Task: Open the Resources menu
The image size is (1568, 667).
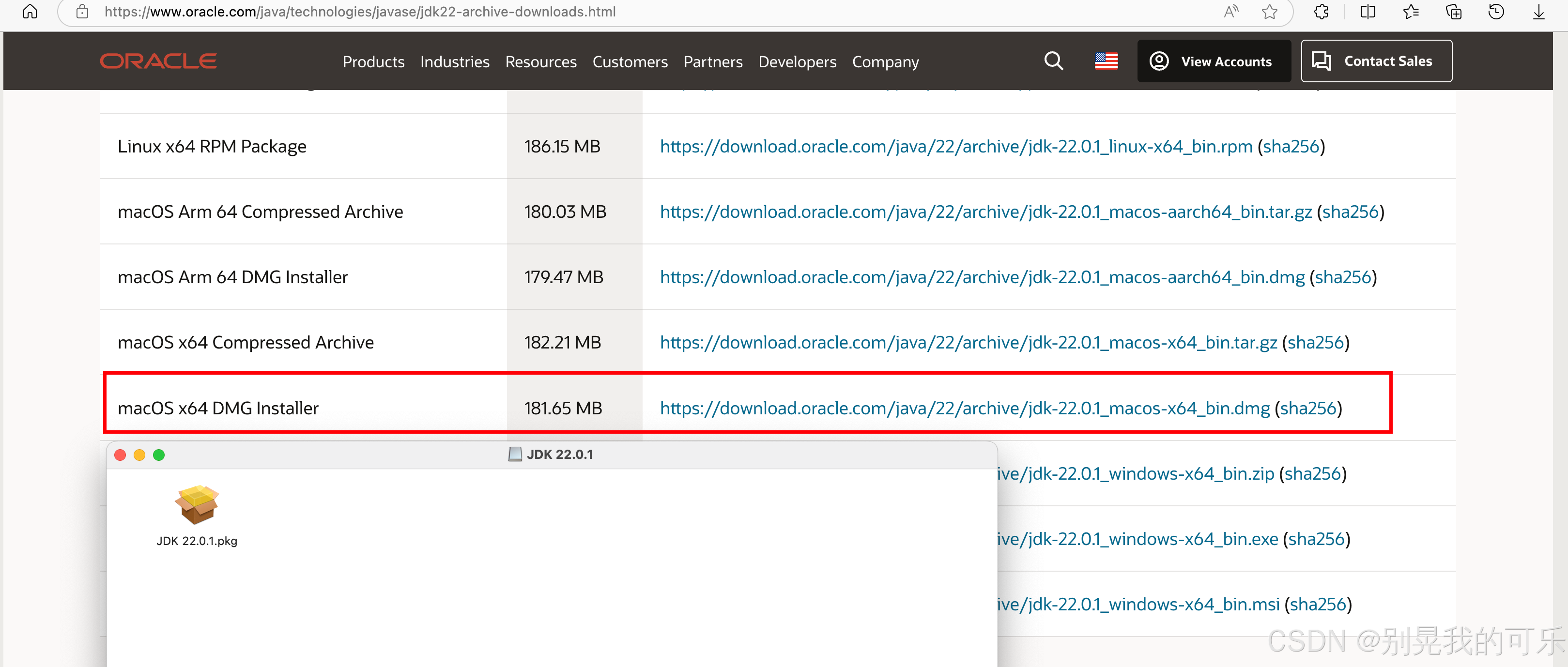Action: coord(540,61)
